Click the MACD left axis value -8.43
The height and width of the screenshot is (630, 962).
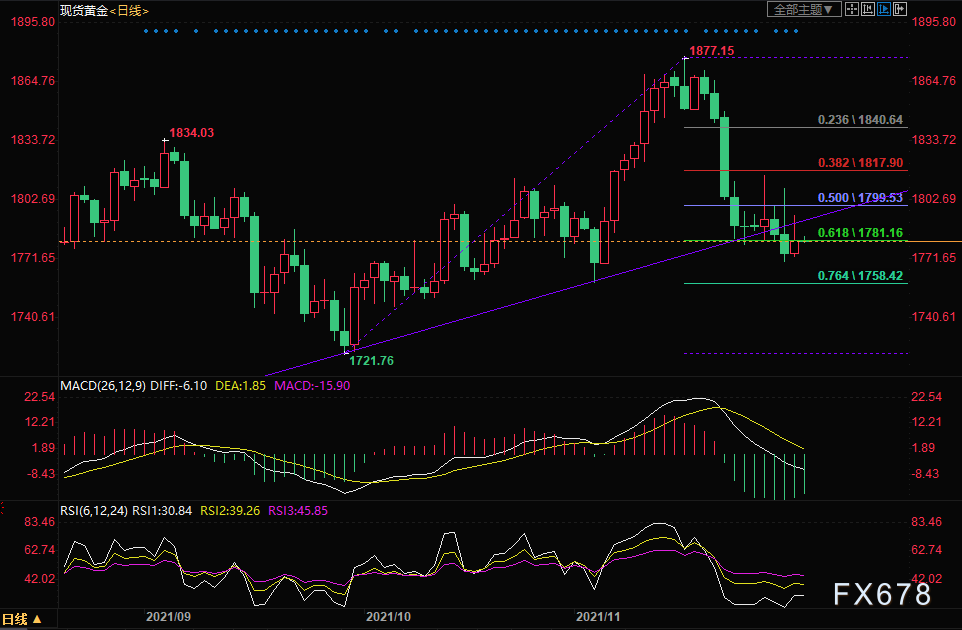[41, 474]
